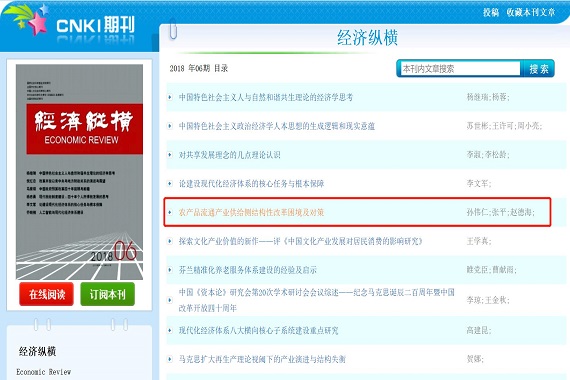Open the 经济纵横 2018 06 cover thumbnail

tap(79, 172)
